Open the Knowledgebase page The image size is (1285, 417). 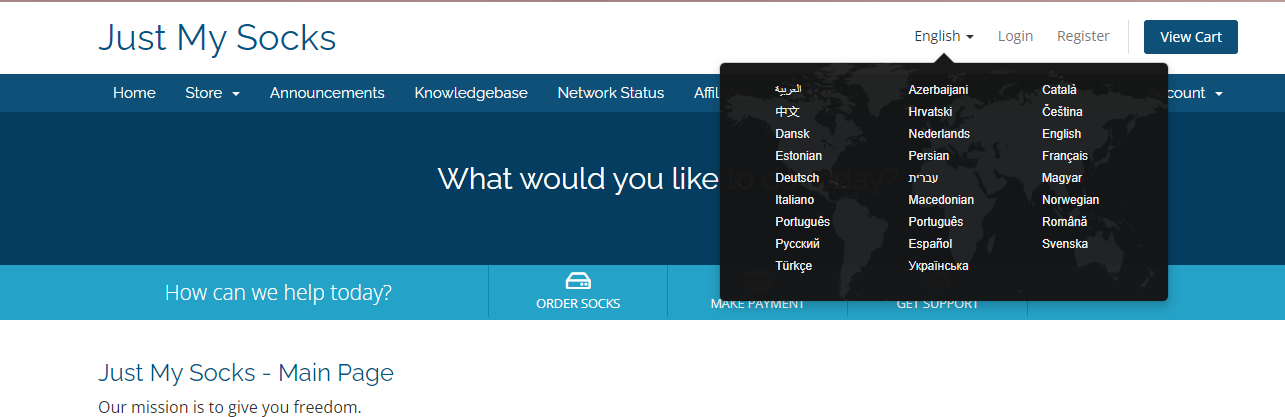coord(471,93)
